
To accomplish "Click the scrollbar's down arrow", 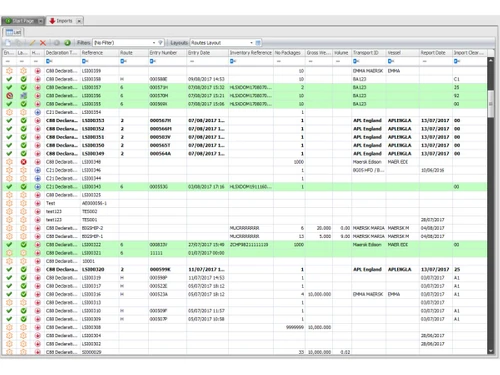I will click(491, 351).
